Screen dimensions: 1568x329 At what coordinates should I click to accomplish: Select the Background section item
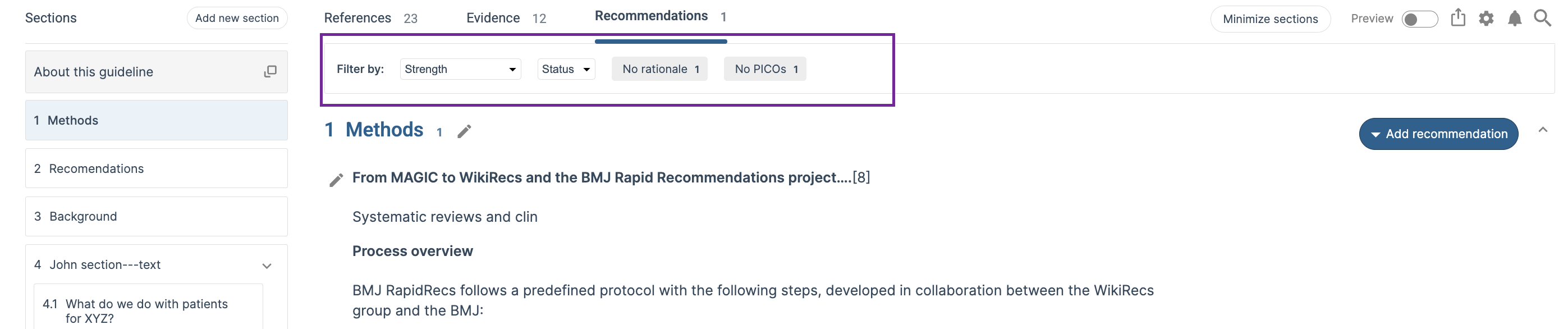click(157, 217)
